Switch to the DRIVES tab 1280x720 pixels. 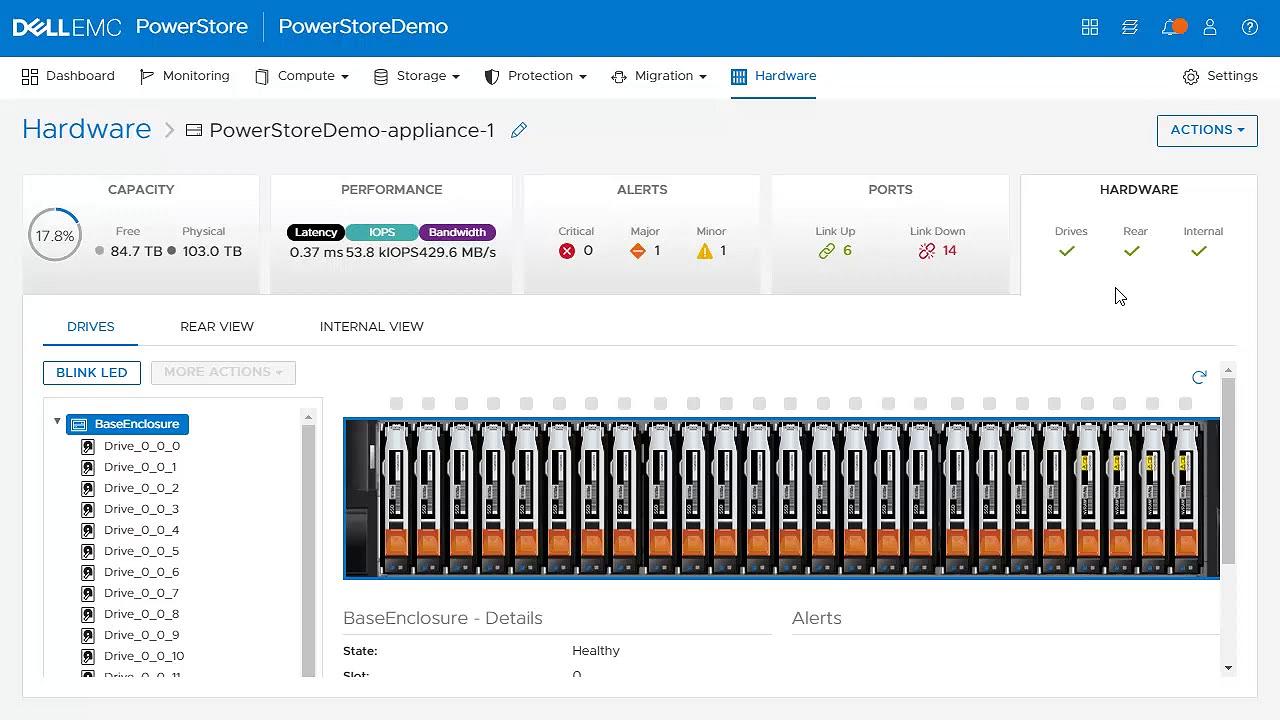pyautogui.click(x=91, y=327)
